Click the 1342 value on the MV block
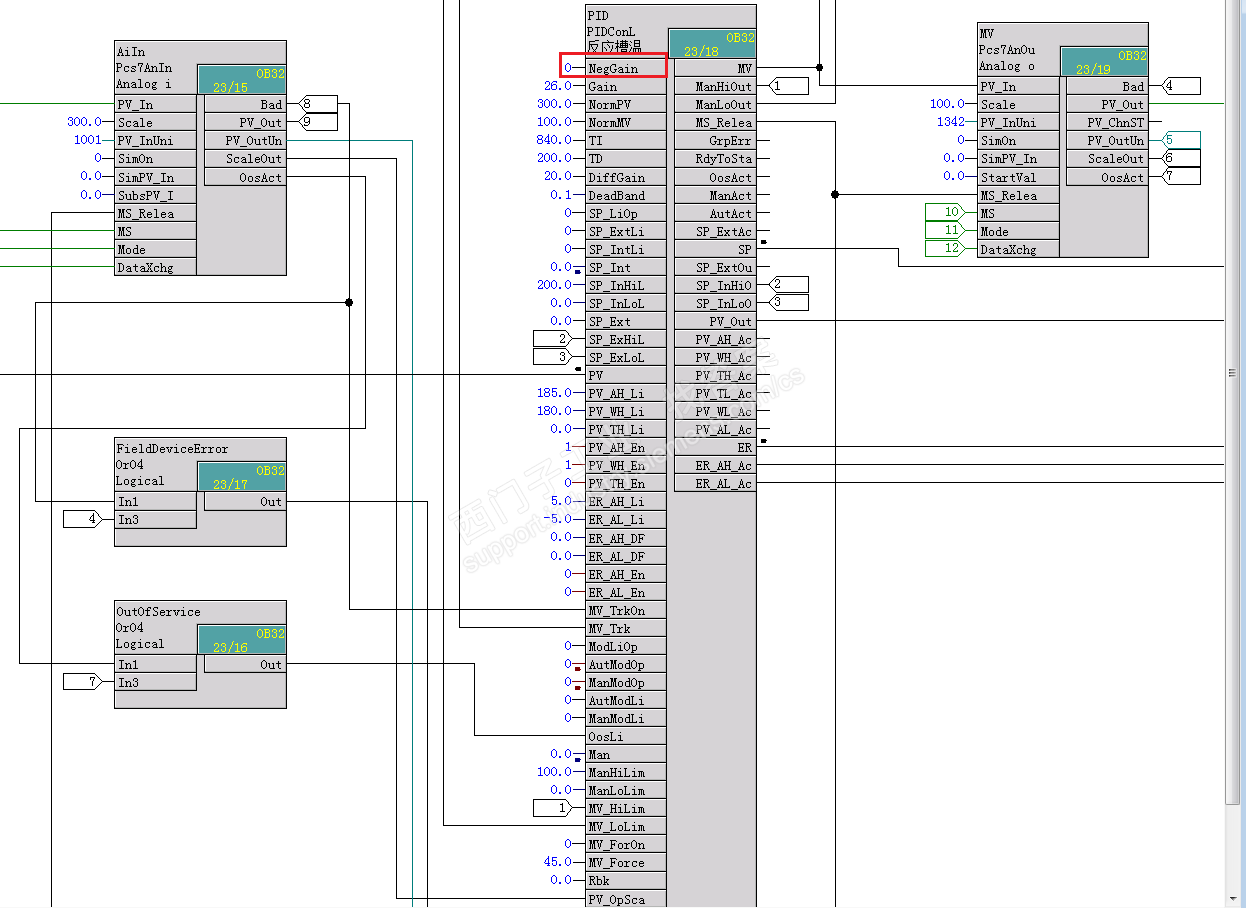Image resolution: width=1246 pixels, height=908 pixels. (x=950, y=122)
